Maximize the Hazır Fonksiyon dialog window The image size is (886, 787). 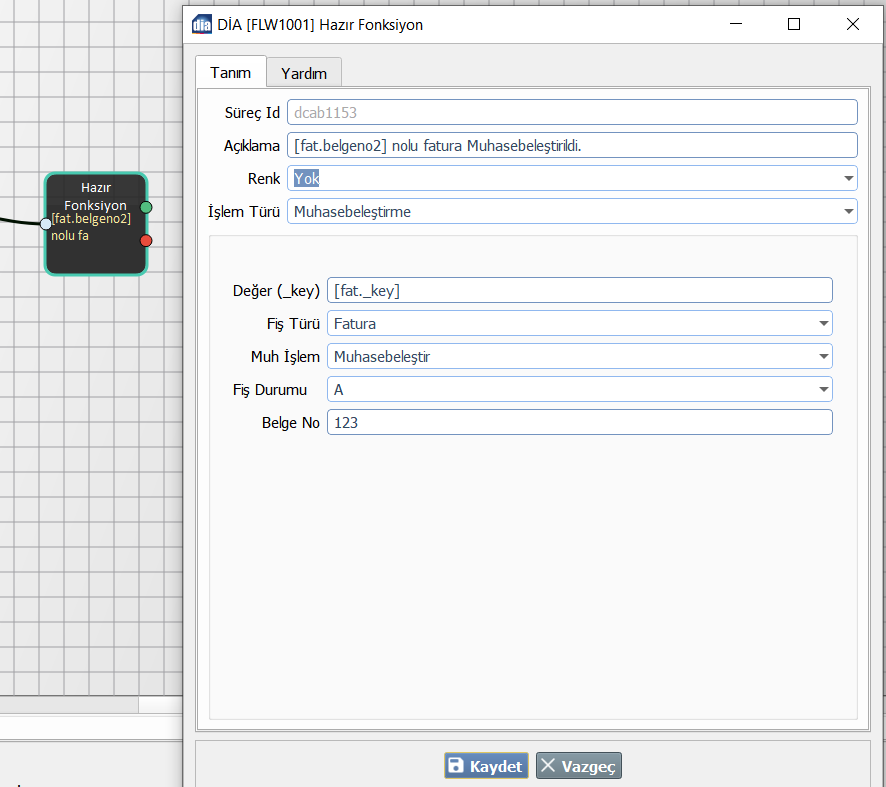click(x=794, y=25)
